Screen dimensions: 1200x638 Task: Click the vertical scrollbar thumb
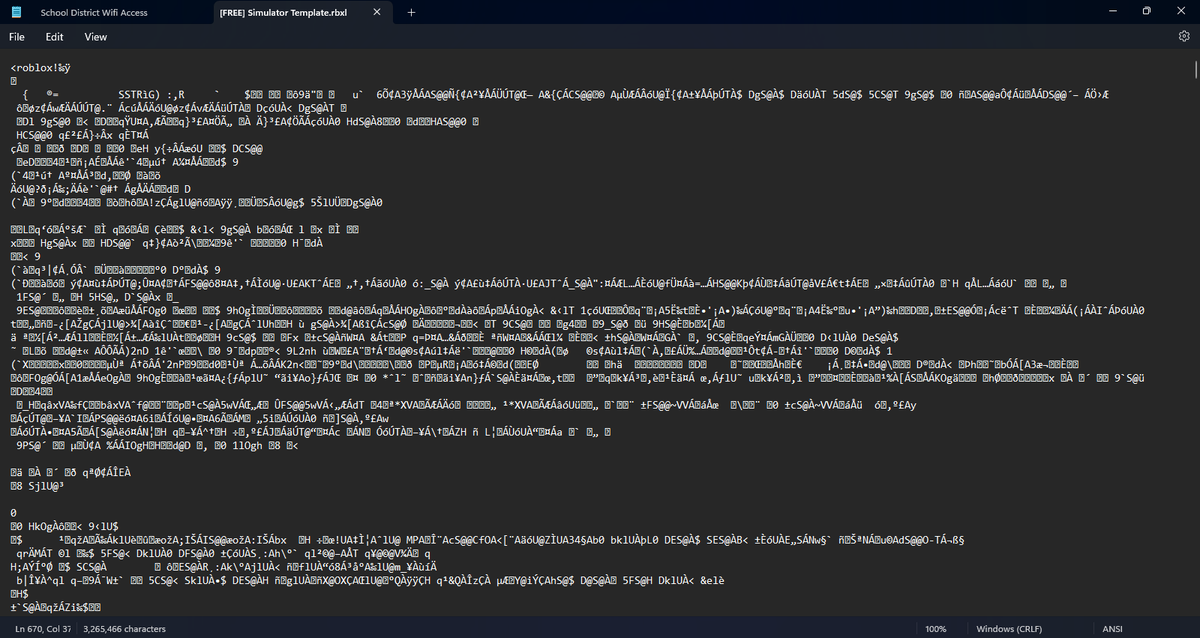1194,70
